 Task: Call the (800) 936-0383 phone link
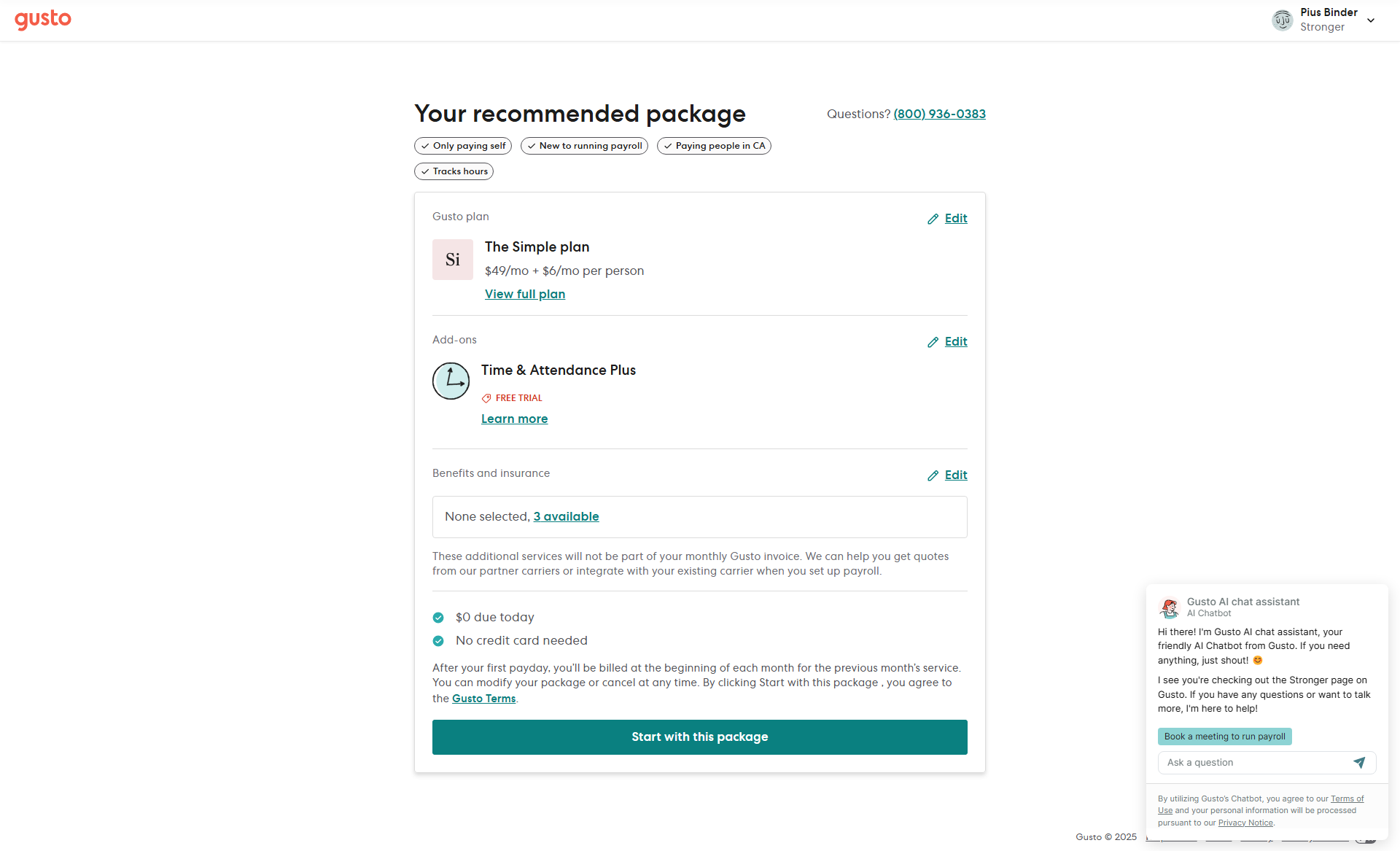[x=940, y=114]
